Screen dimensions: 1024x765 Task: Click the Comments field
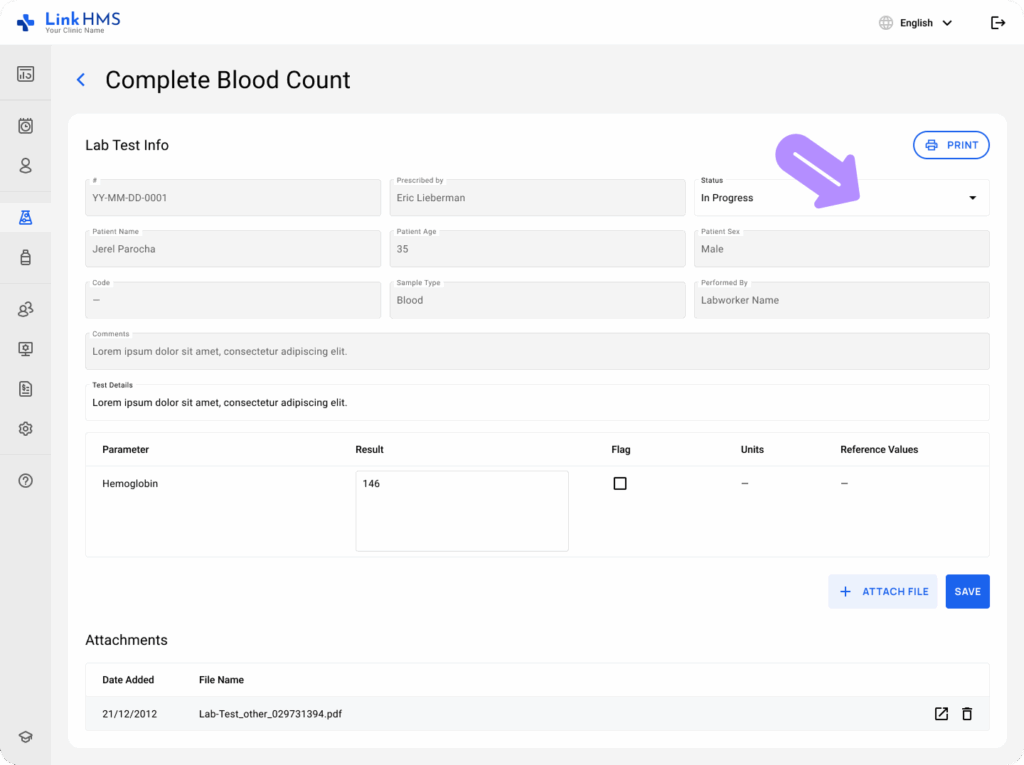point(537,351)
